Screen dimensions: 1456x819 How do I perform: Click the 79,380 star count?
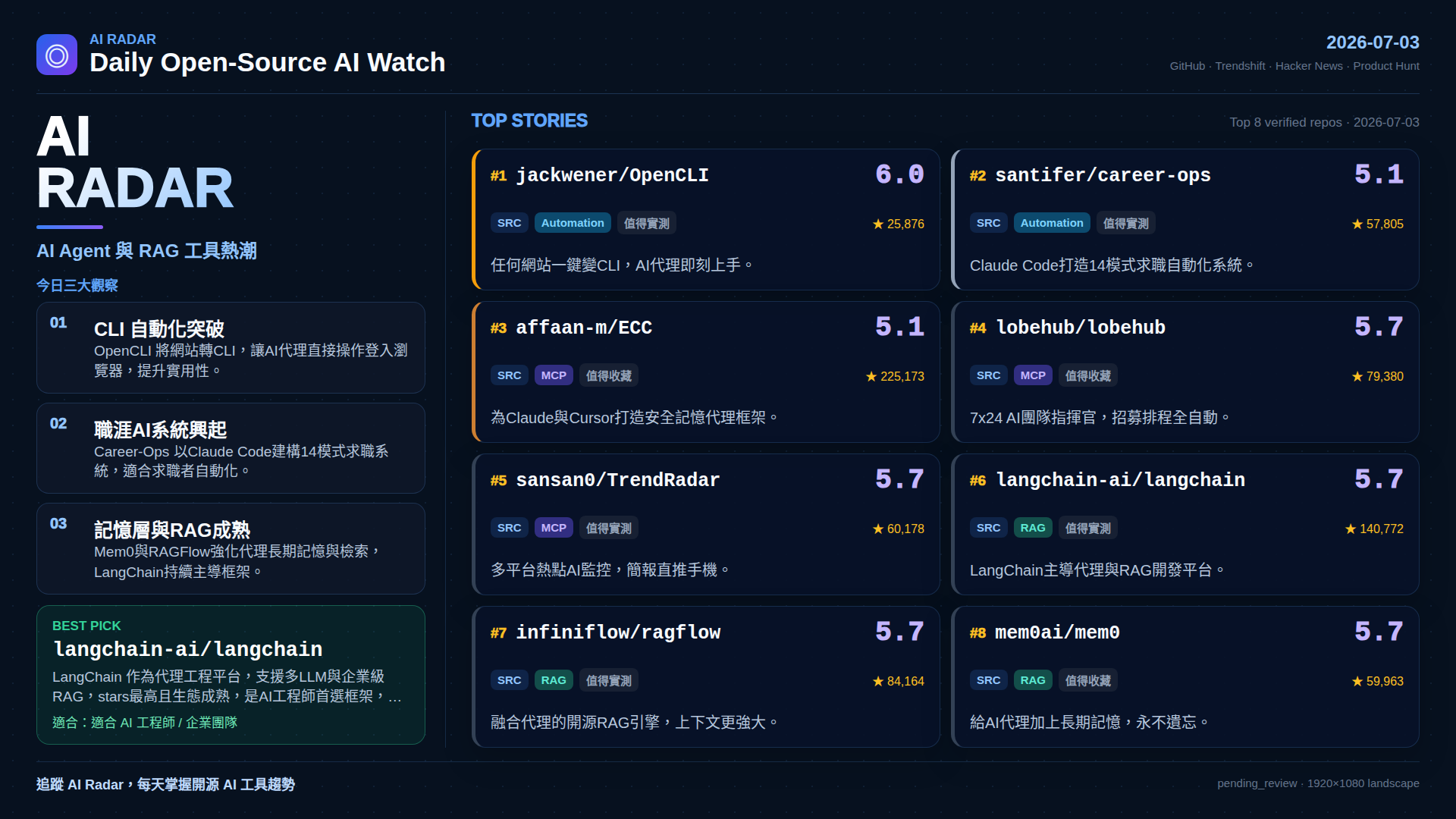(x=1377, y=376)
